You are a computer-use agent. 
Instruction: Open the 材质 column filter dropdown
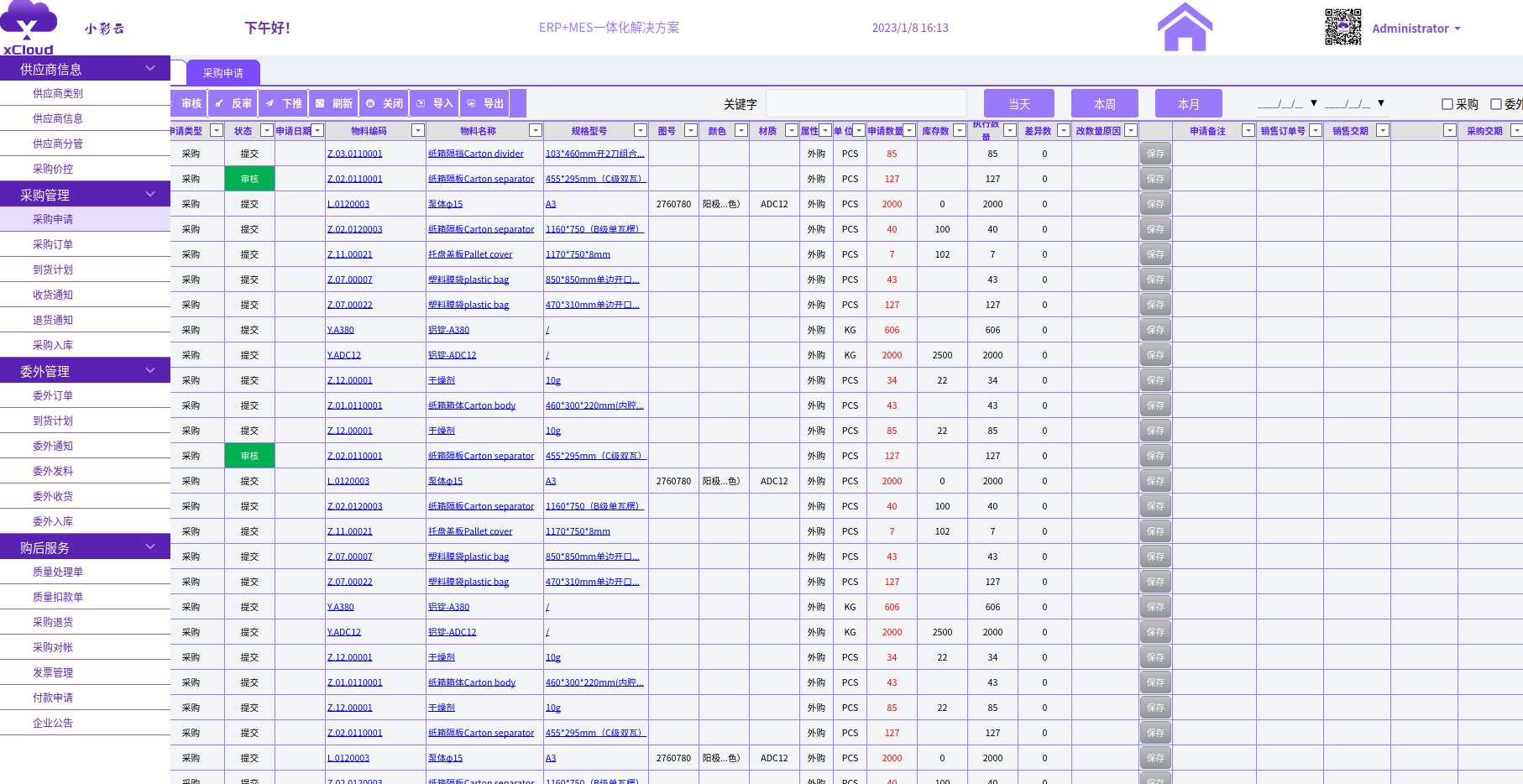coord(792,130)
